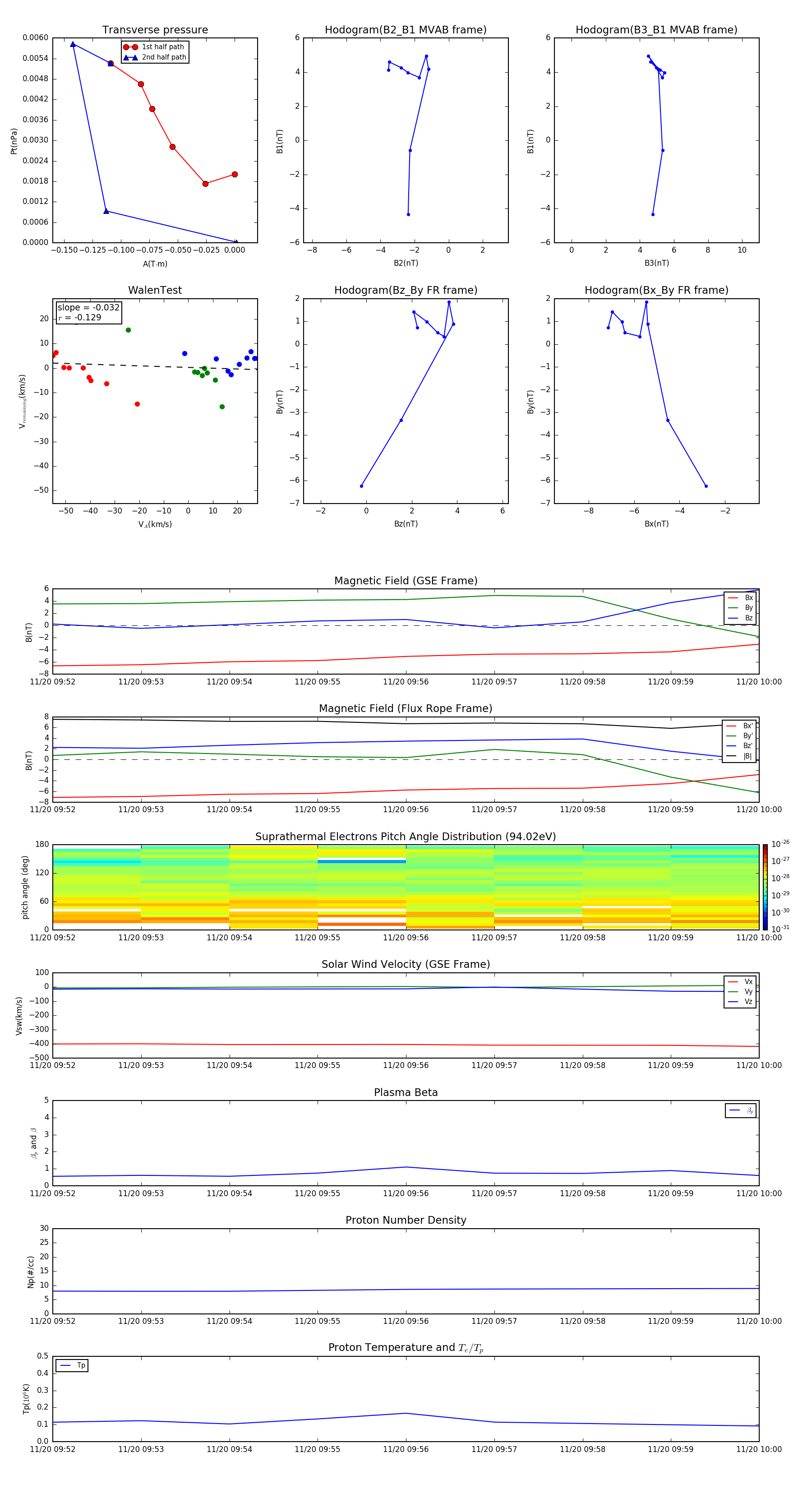Click the "Plasma Beta" title
Screen dimensions: 812x1489
(x=406, y=1092)
